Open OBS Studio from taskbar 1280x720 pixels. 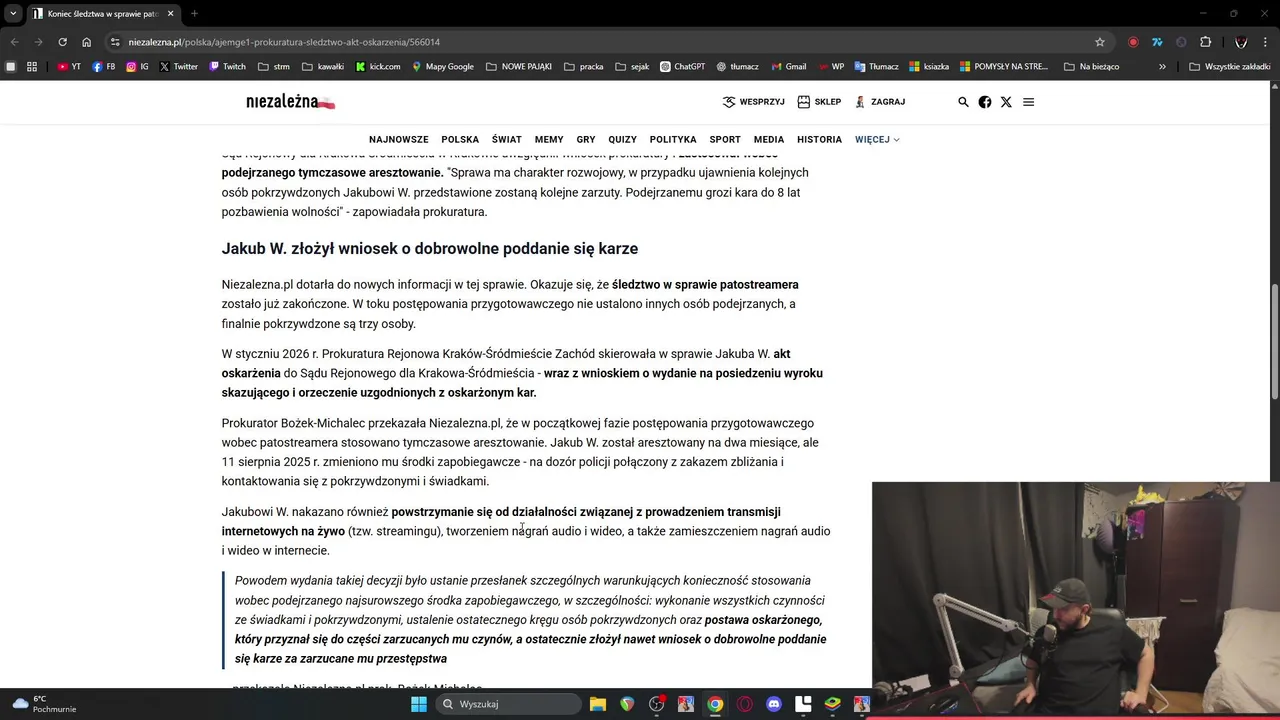[x=657, y=704]
